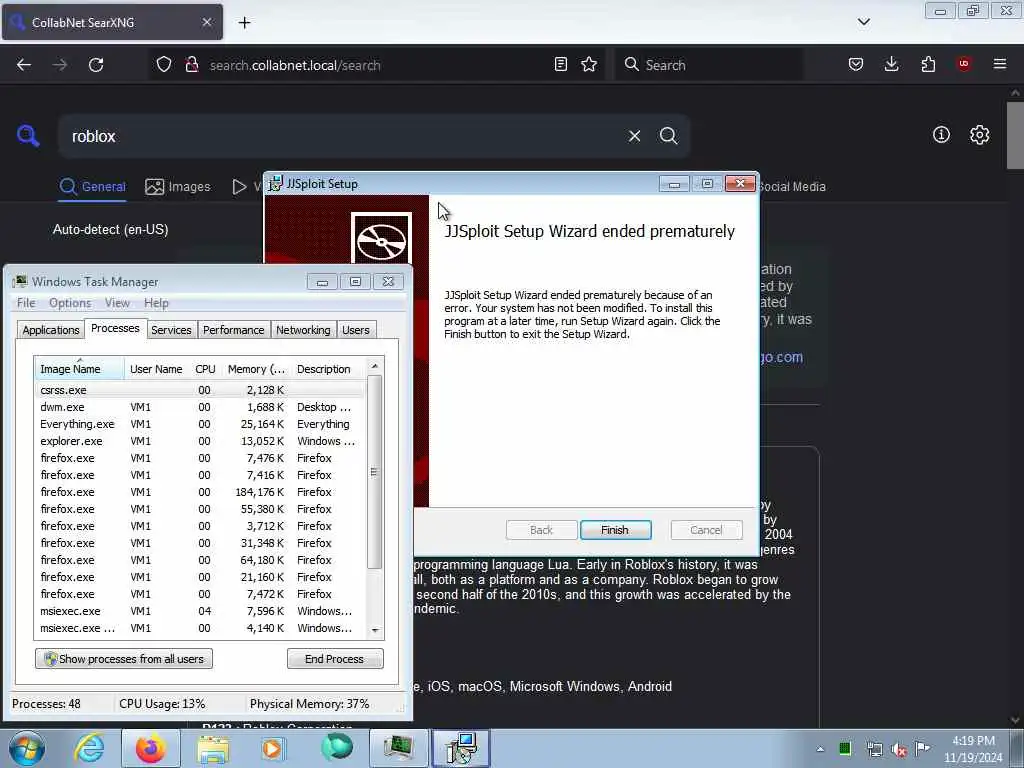Screen dimensions: 1024x768
Task: Click Show processes from all users
Action: click(124, 659)
